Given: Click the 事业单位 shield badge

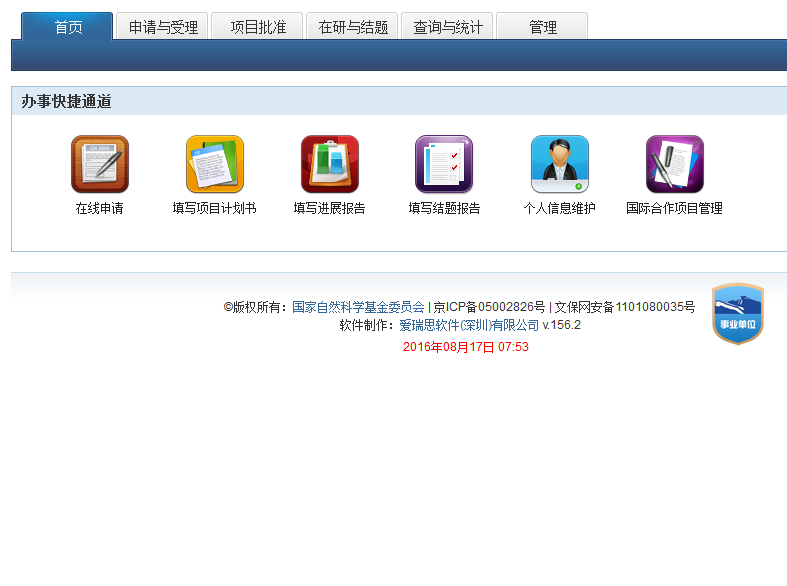Looking at the screenshot, I should pyautogui.click(x=738, y=314).
